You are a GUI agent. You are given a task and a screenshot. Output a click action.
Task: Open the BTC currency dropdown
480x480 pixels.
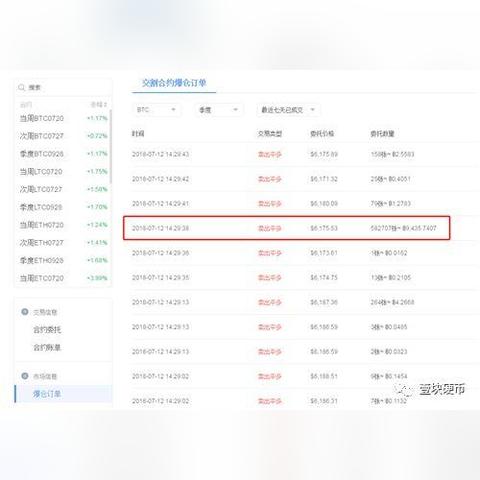pos(157,110)
